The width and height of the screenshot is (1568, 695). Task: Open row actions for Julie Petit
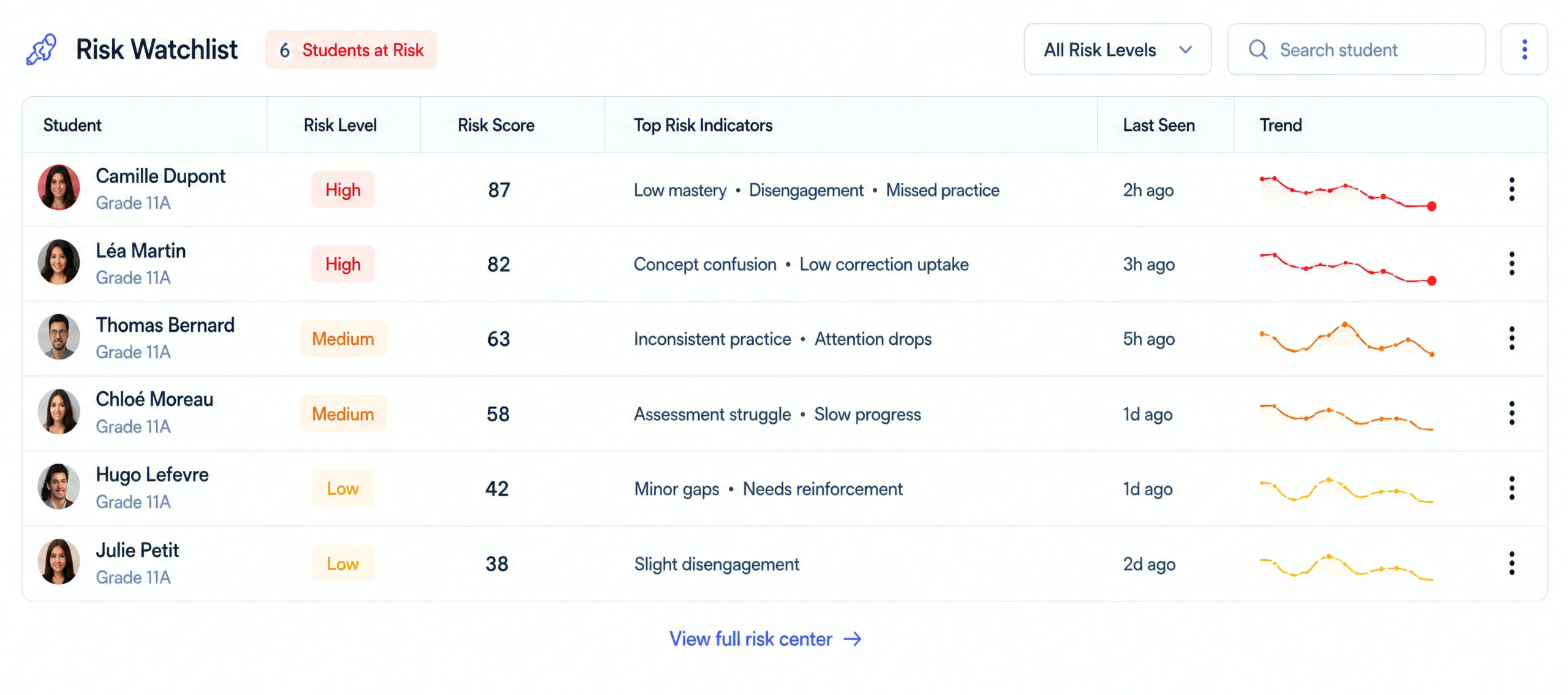(x=1512, y=563)
